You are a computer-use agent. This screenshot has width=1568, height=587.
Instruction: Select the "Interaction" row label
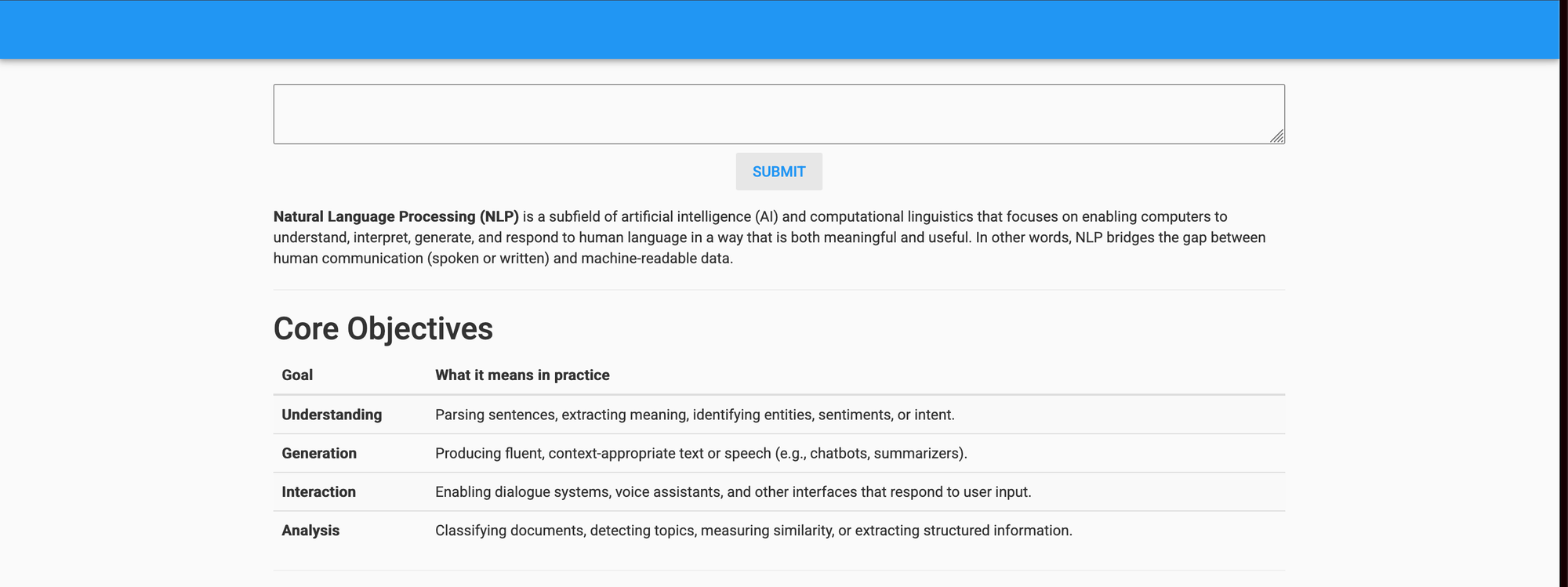tap(318, 492)
